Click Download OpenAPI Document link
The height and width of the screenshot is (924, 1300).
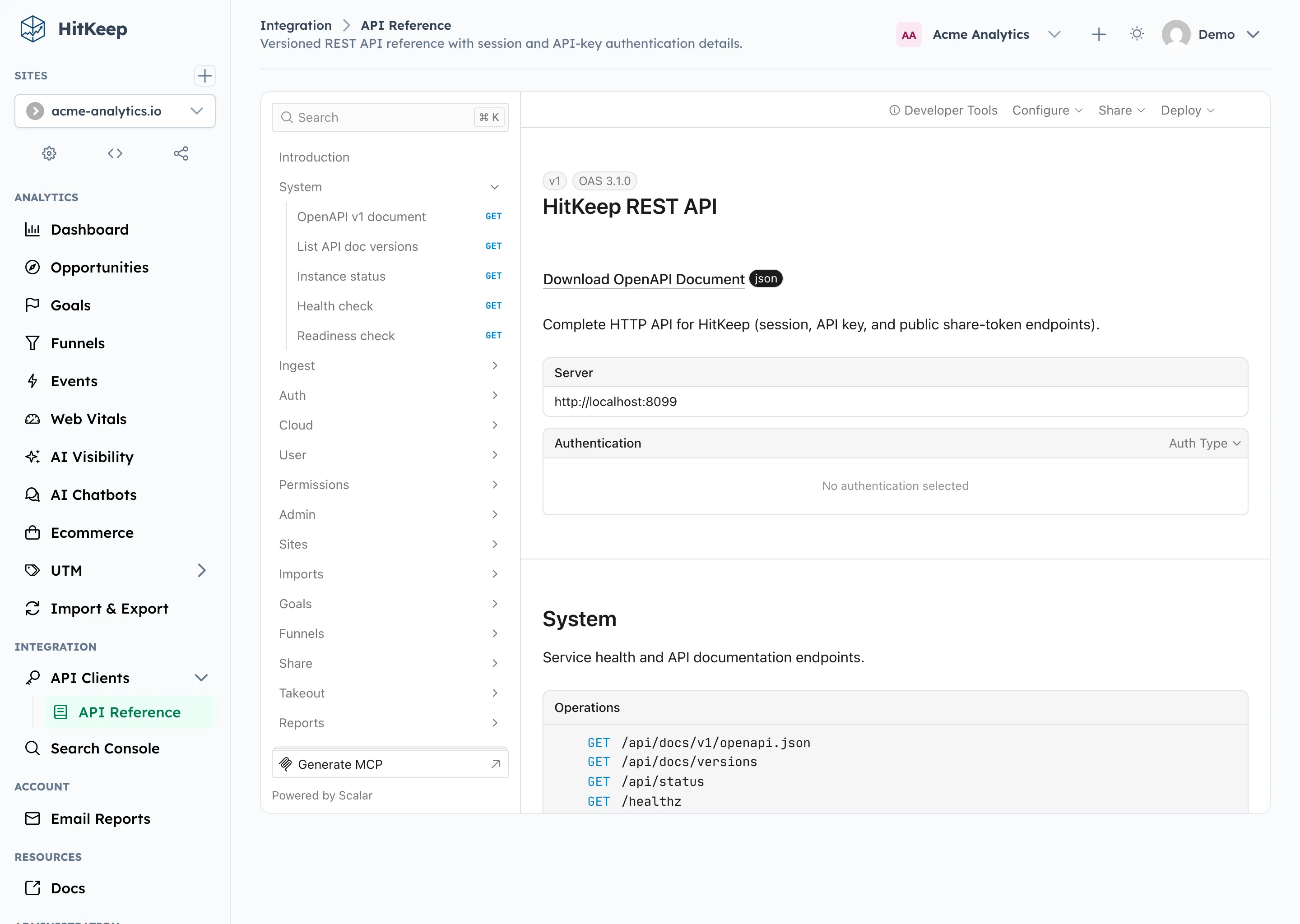click(643, 279)
